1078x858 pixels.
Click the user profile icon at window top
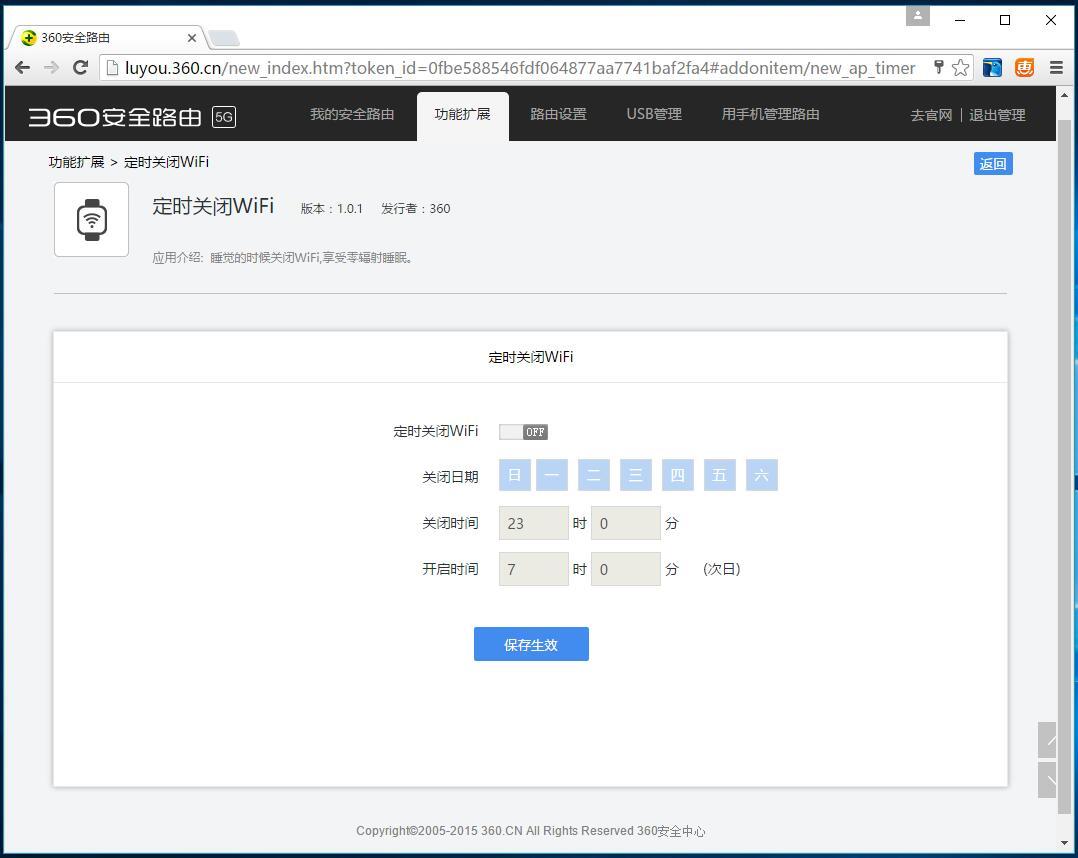pyautogui.click(x=917, y=17)
